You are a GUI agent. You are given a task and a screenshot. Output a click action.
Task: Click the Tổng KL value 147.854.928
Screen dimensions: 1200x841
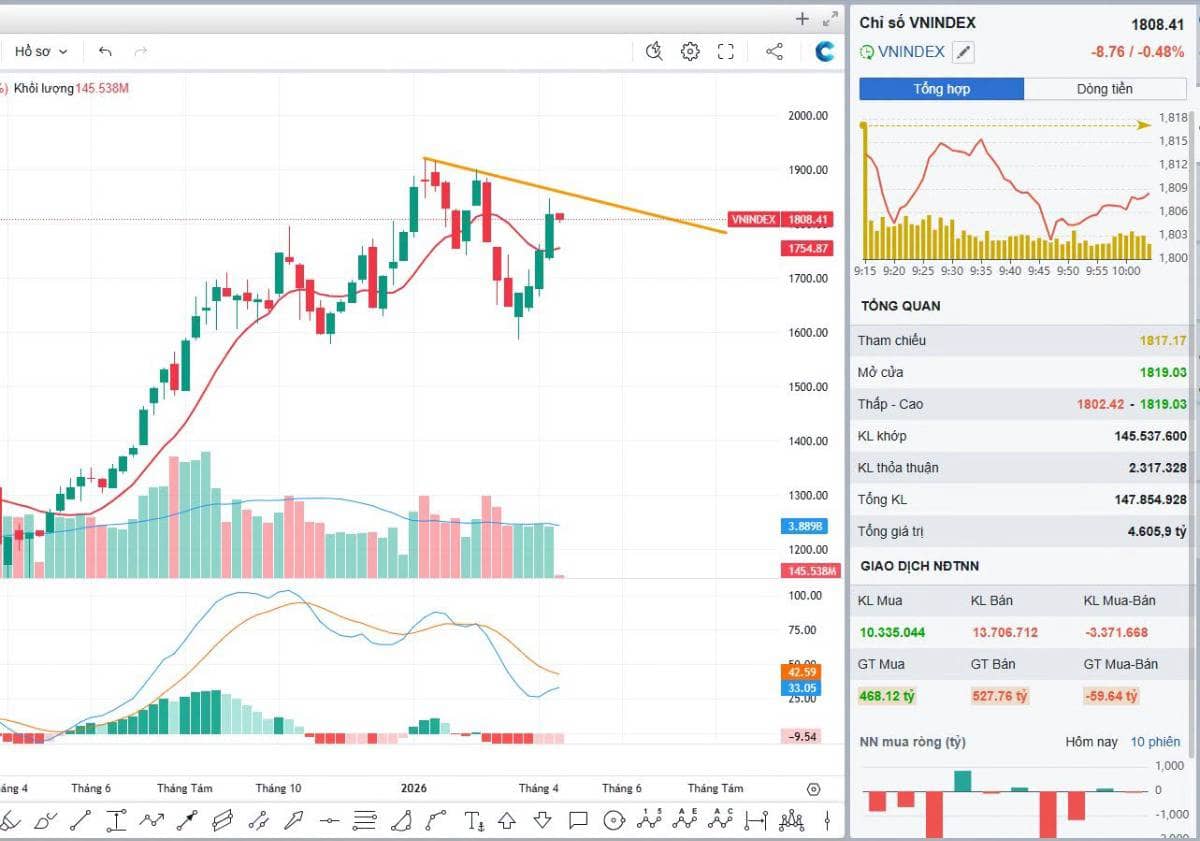point(1150,500)
